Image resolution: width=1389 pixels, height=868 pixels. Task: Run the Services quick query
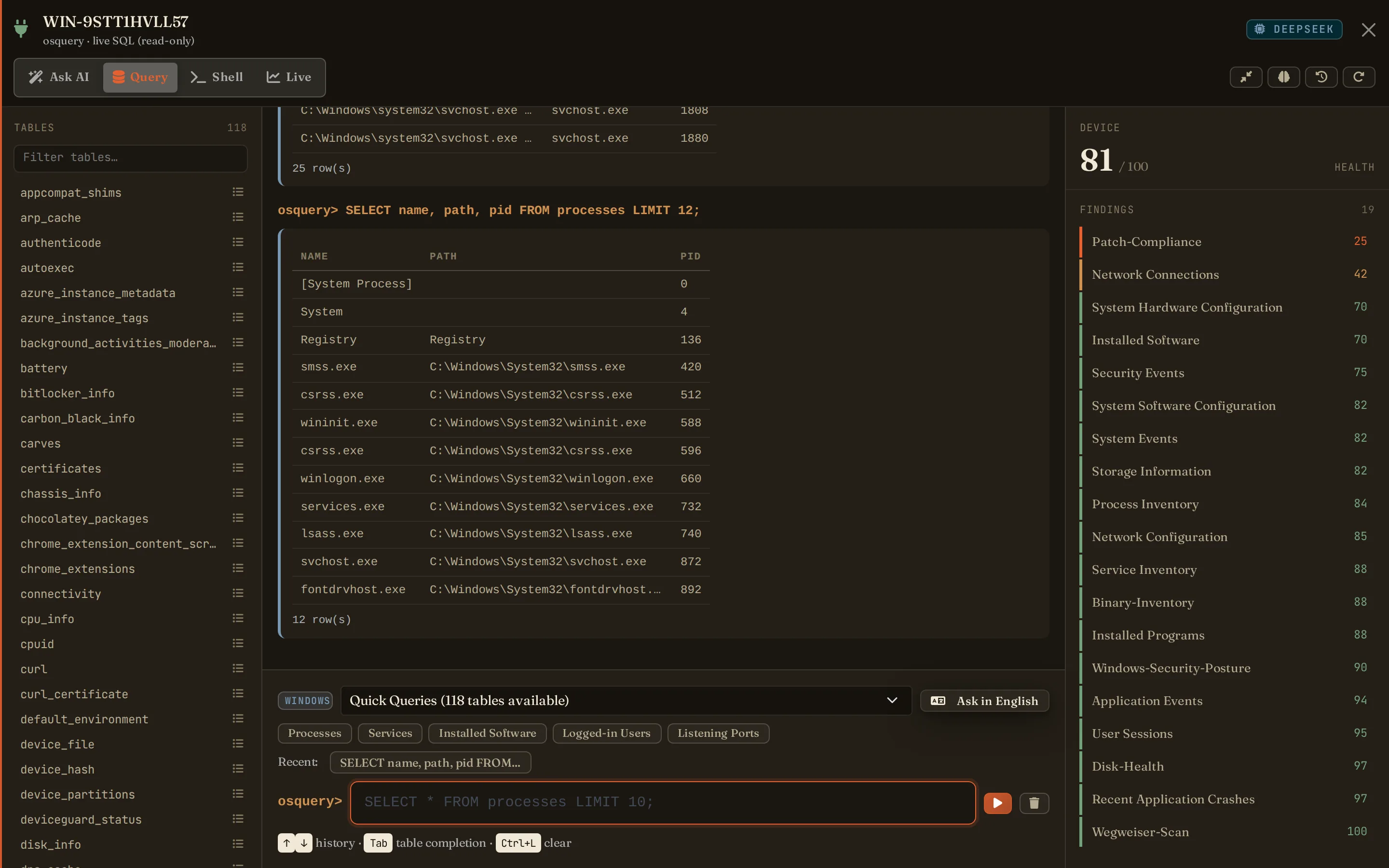coord(390,733)
